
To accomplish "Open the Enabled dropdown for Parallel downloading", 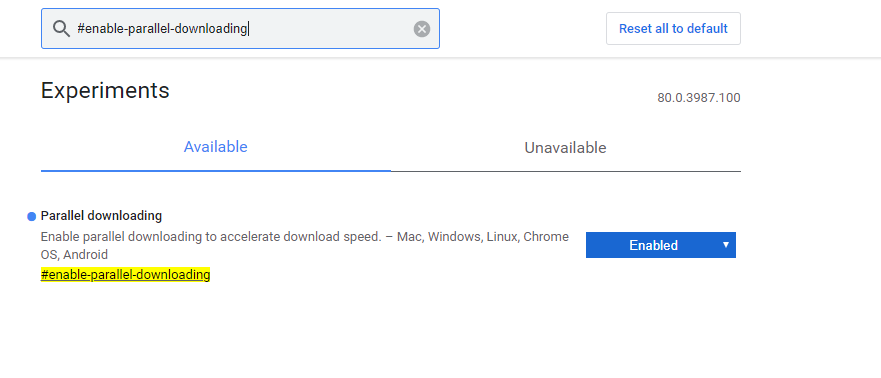I will 661,245.
